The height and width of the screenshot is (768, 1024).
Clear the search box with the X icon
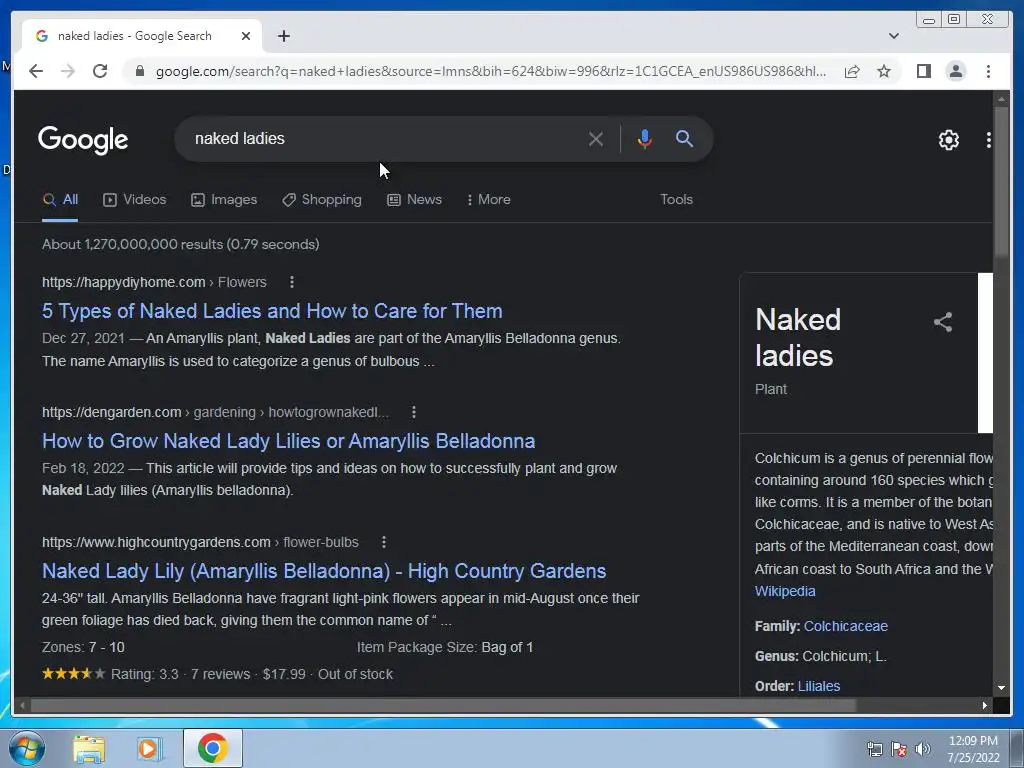[595, 138]
